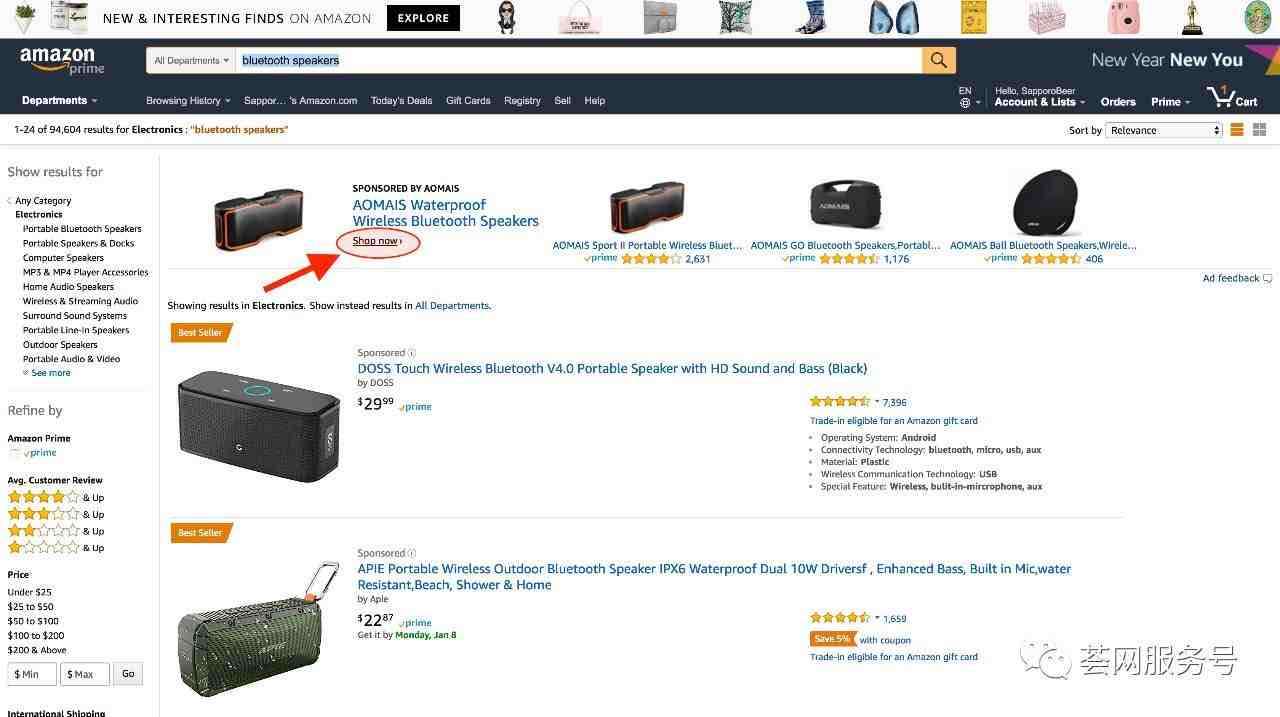Viewport: 1280px width, 717px height.
Task: Click the EXPLORE button in banner
Action: click(x=423, y=18)
